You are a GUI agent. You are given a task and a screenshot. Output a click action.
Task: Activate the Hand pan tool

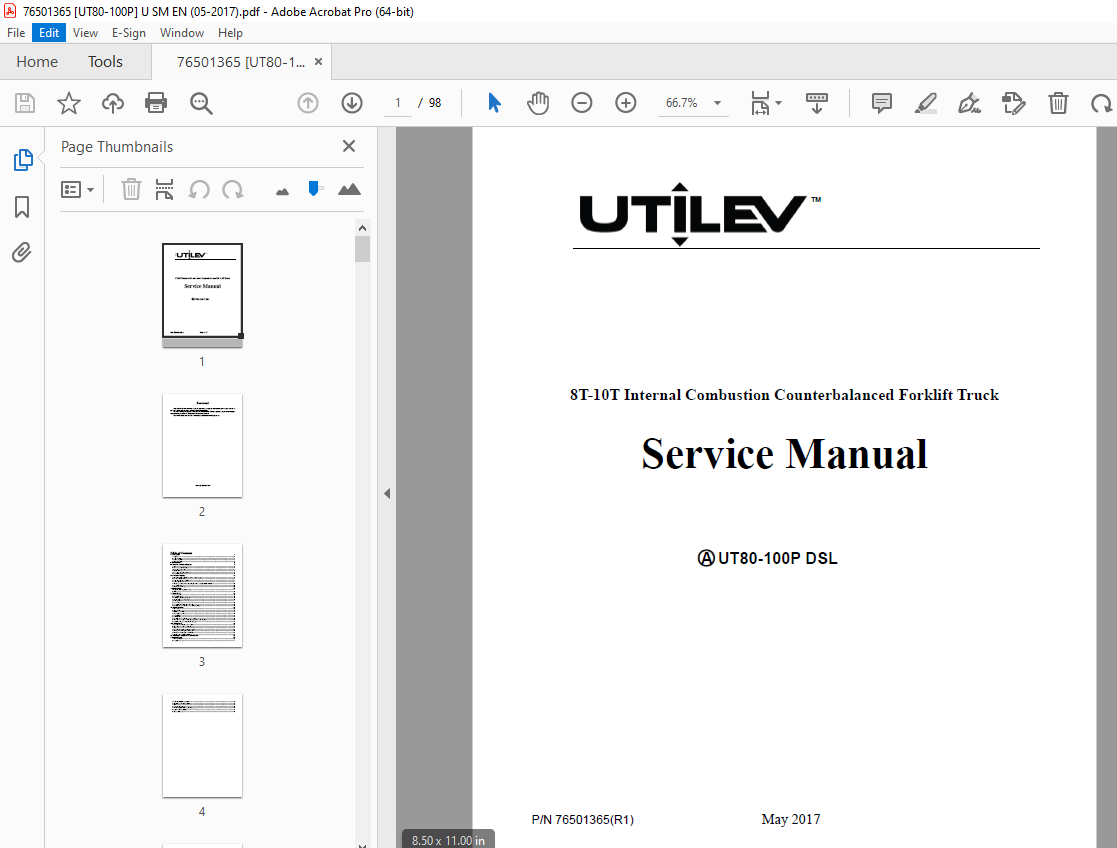(x=538, y=103)
